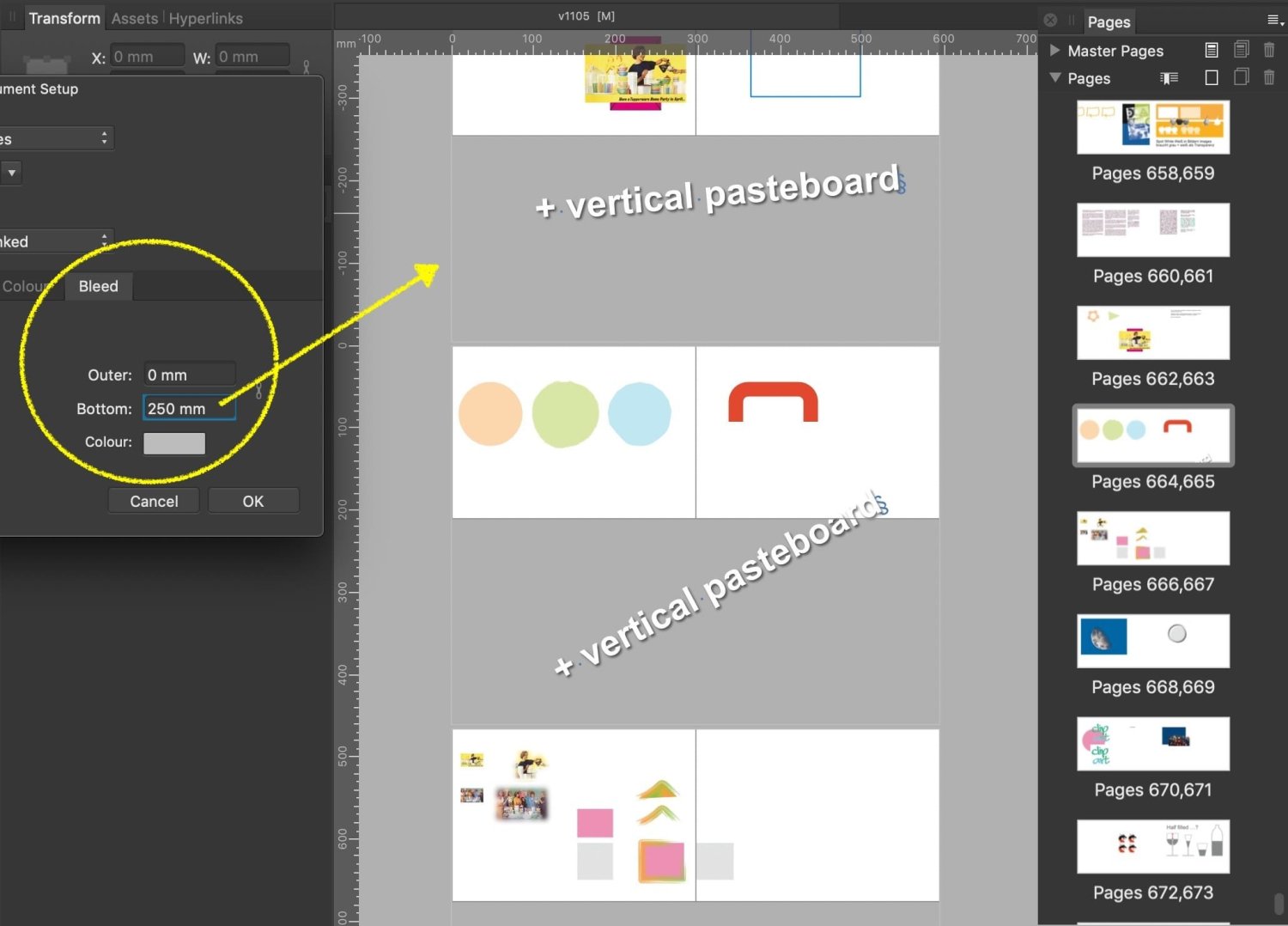Collapse the Pages section
The image size is (1288, 926).
[x=1055, y=78]
